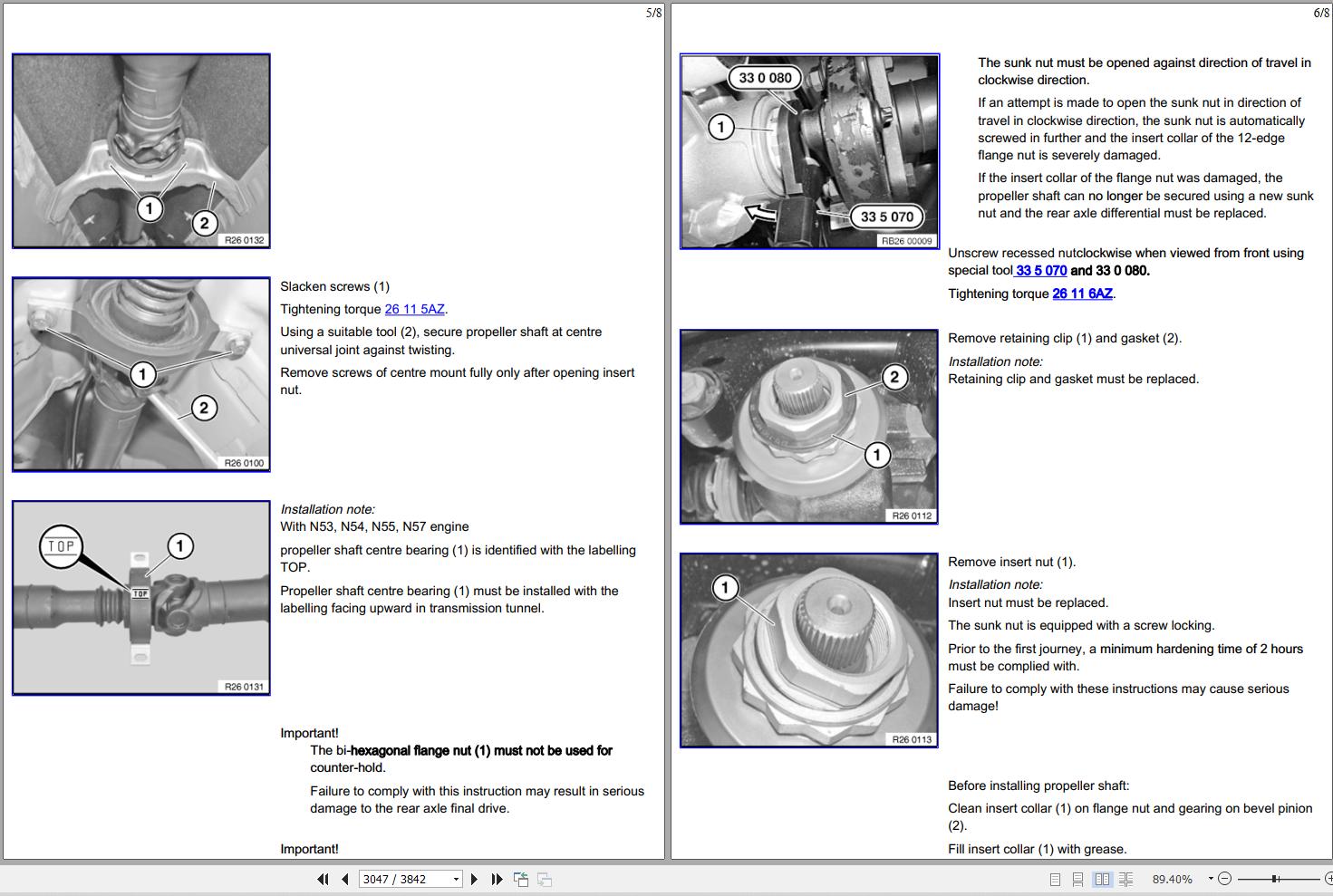Click page indicator 5/8 on left page
The height and width of the screenshot is (896, 1333).
653,13
